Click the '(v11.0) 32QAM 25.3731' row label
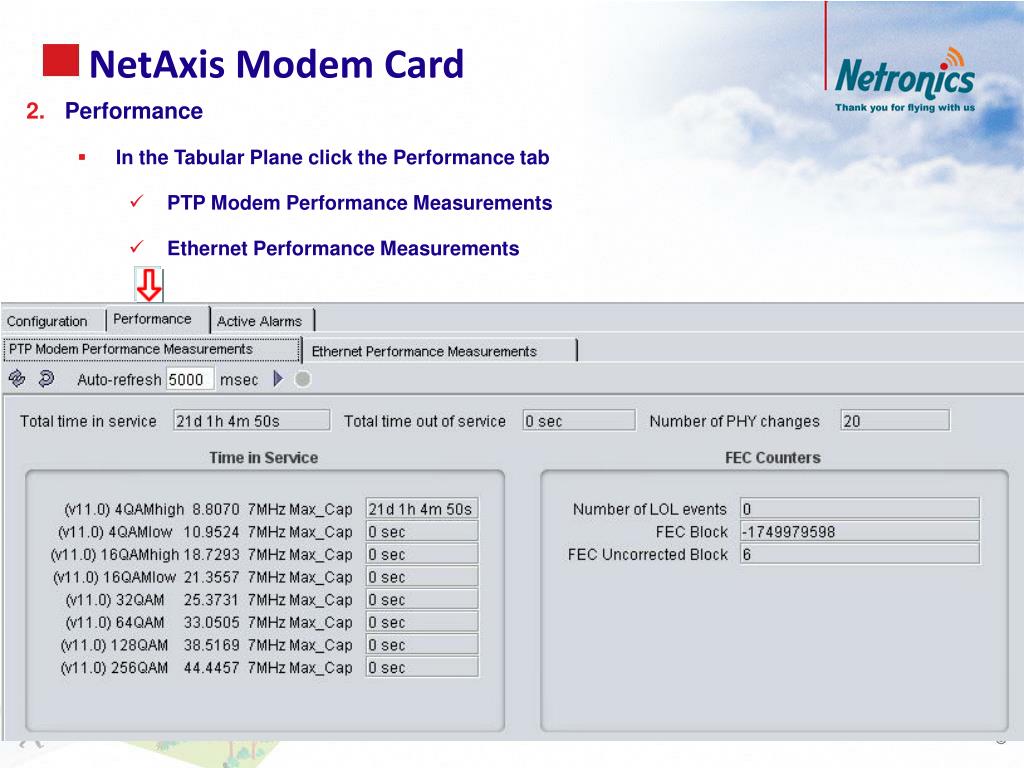The width and height of the screenshot is (1024, 768). pyautogui.click(x=208, y=600)
